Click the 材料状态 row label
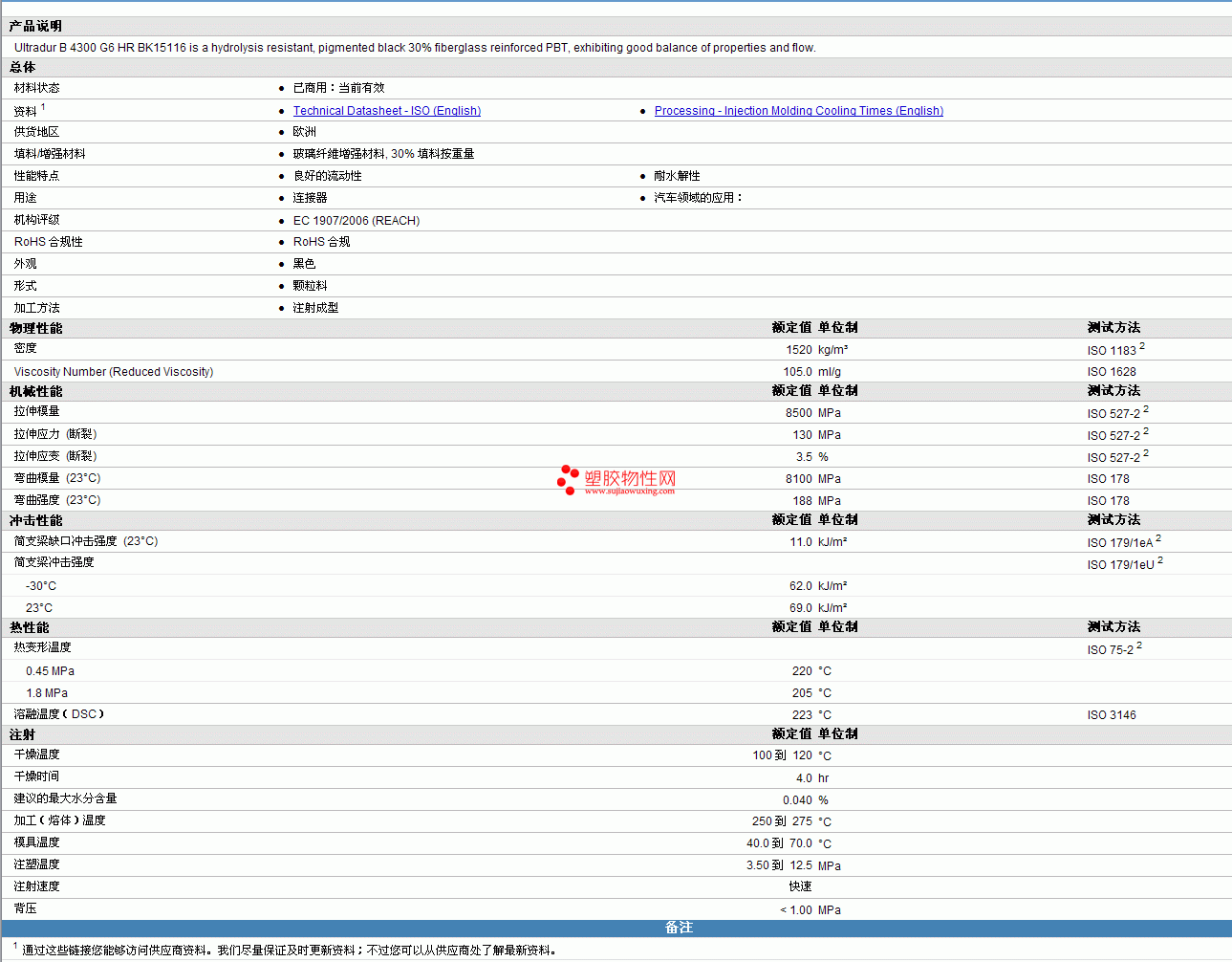1232x962 pixels. click(37, 88)
